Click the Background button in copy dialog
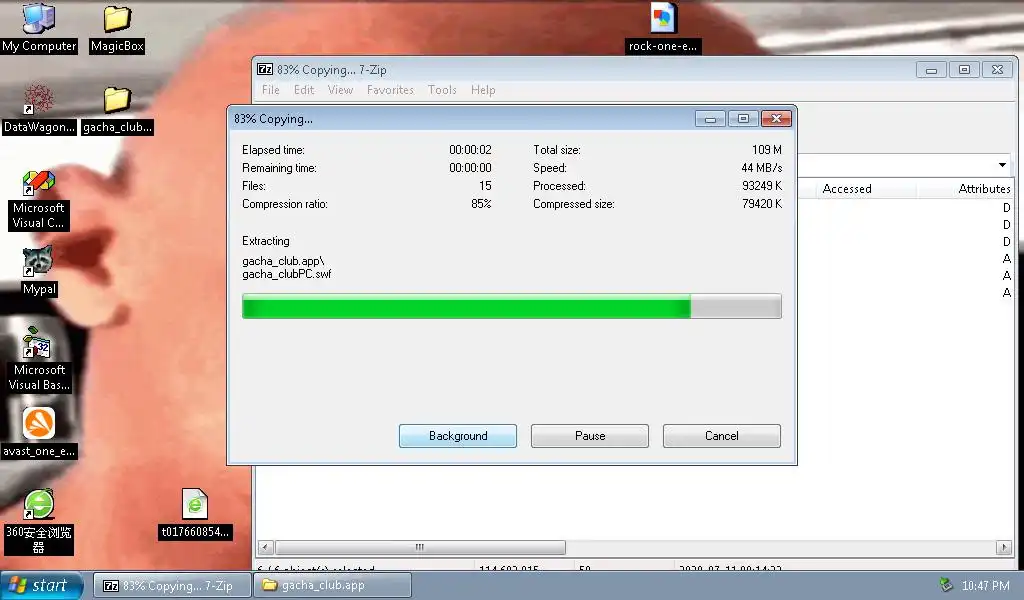The width and height of the screenshot is (1024, 600). tap(458, 436)
